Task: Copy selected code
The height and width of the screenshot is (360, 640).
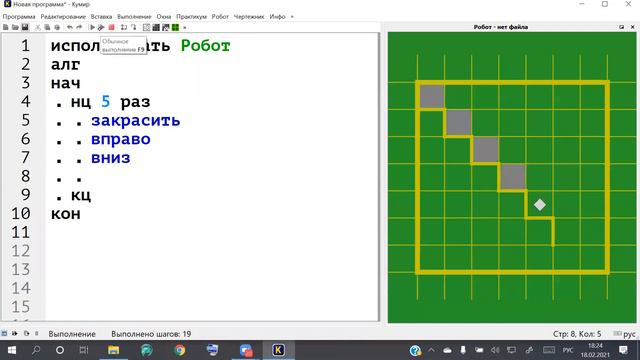Action: click(47, 27)
